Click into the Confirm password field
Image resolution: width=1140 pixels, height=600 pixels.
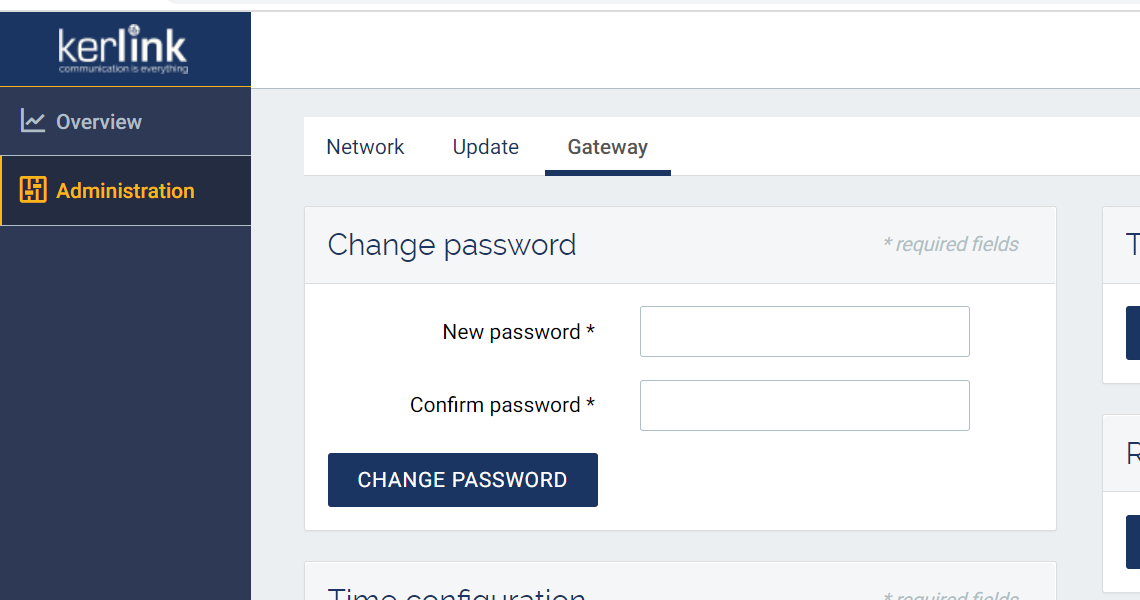point(804,405)
